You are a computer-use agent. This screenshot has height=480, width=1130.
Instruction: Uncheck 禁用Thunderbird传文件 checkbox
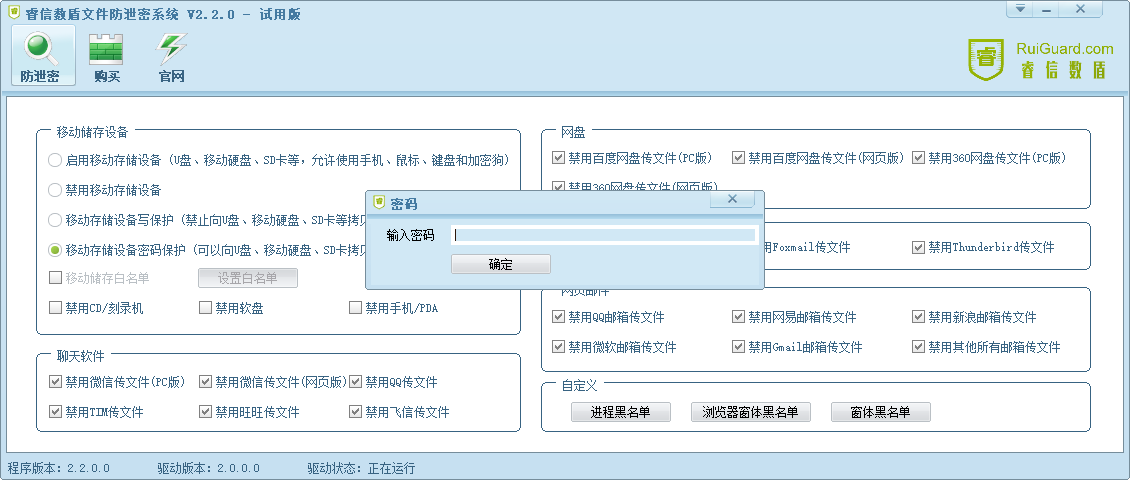point(919,247)
